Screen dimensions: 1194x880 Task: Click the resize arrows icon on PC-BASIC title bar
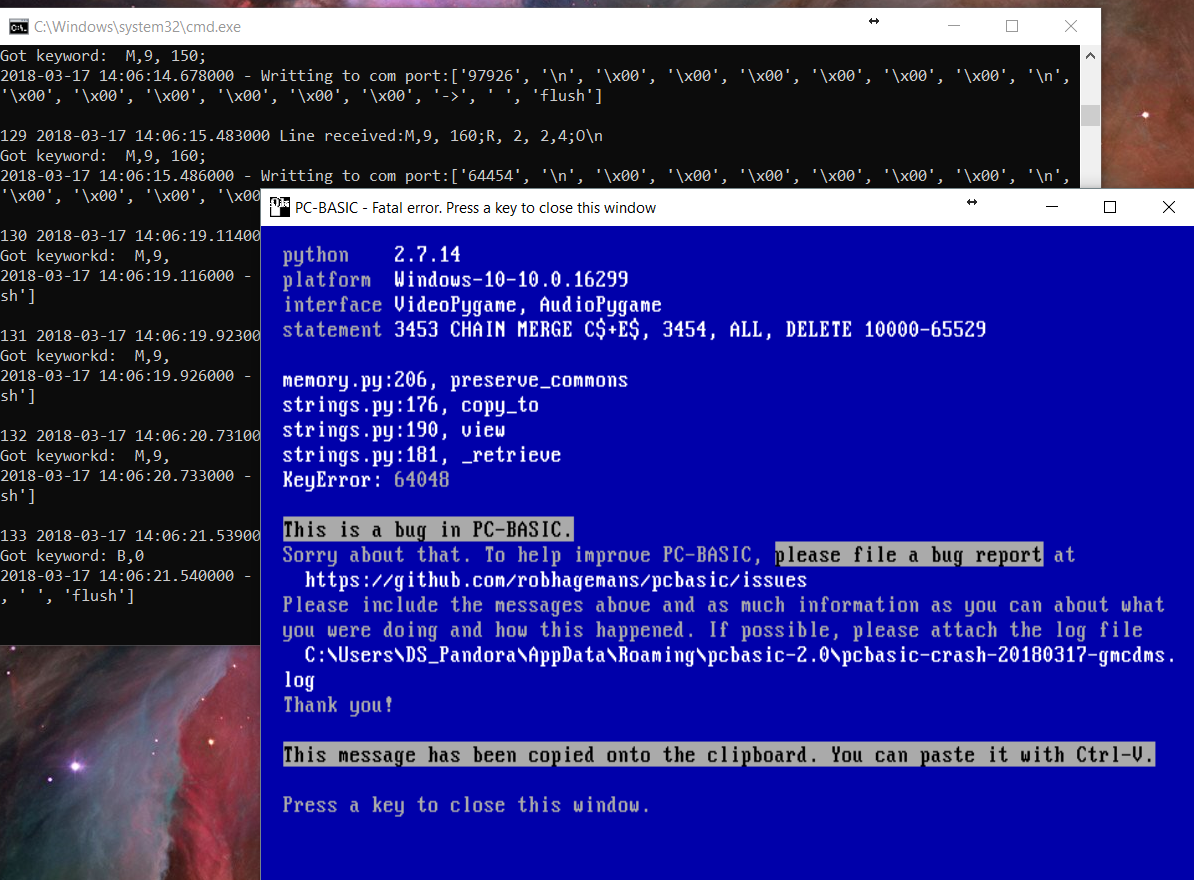971,202
